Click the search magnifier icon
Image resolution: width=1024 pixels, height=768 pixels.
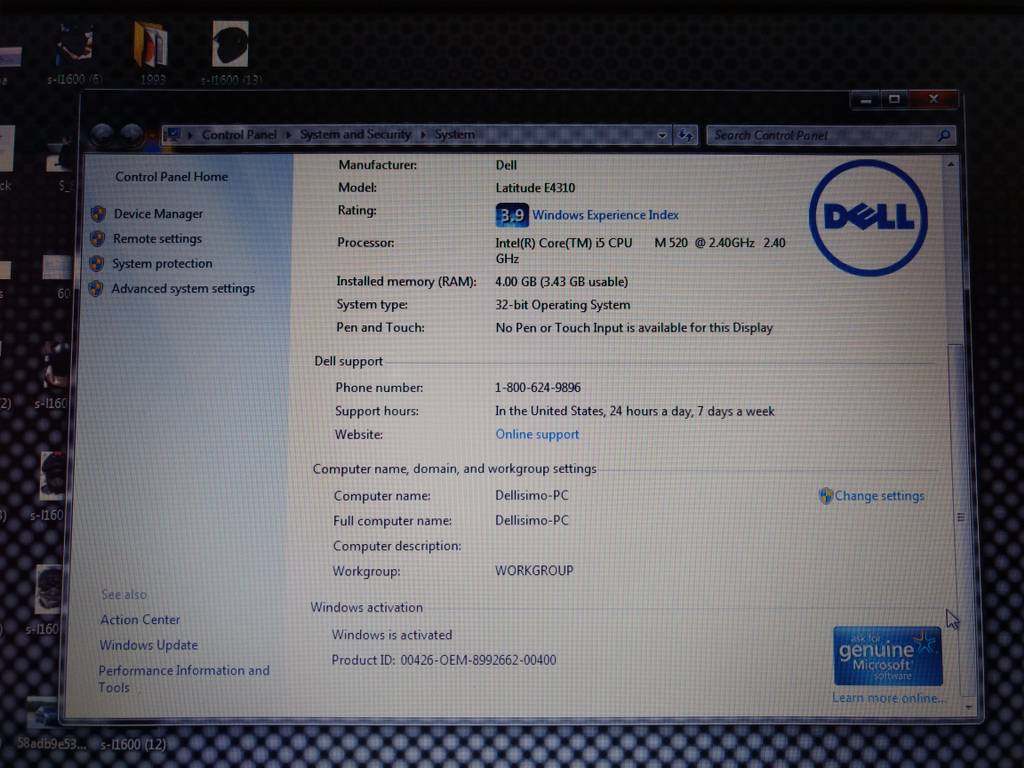tap(944, 135)
